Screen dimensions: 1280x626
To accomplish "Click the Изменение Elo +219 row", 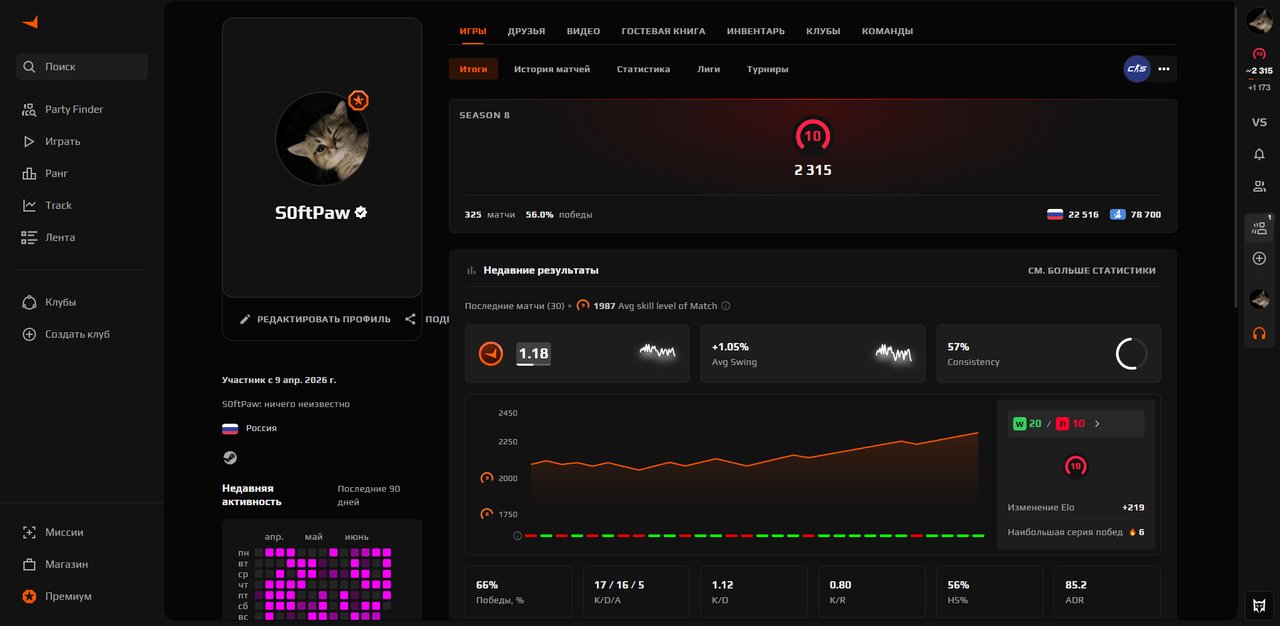I will coord(1076,507).
